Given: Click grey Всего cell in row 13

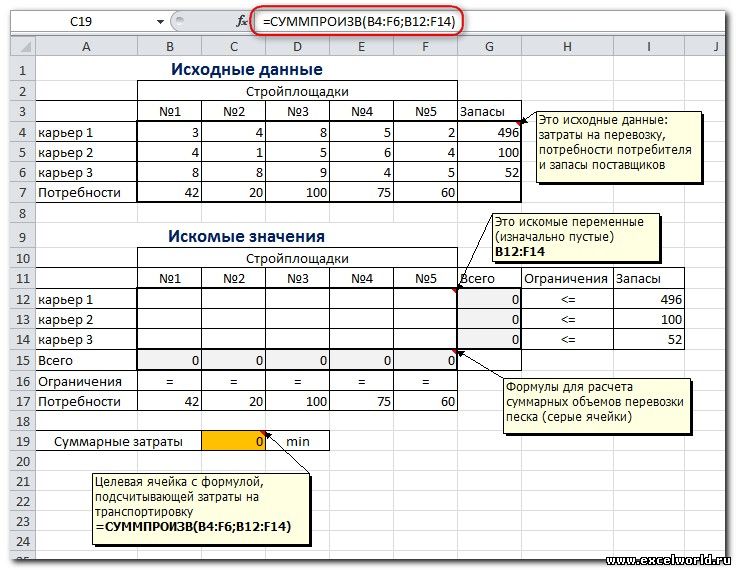Looking at the screenshot, I should click(x=489, y=319).
